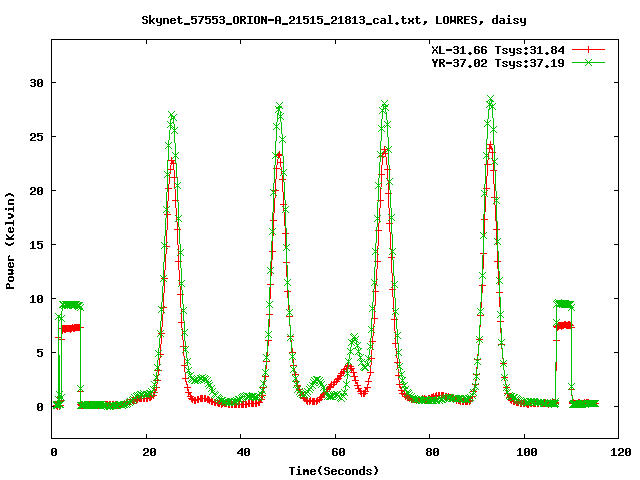This screenshot has width=640, height=480.
Task: Click the x-axis tick label 60
Action: pyautogui.click(x=338, y=452)
